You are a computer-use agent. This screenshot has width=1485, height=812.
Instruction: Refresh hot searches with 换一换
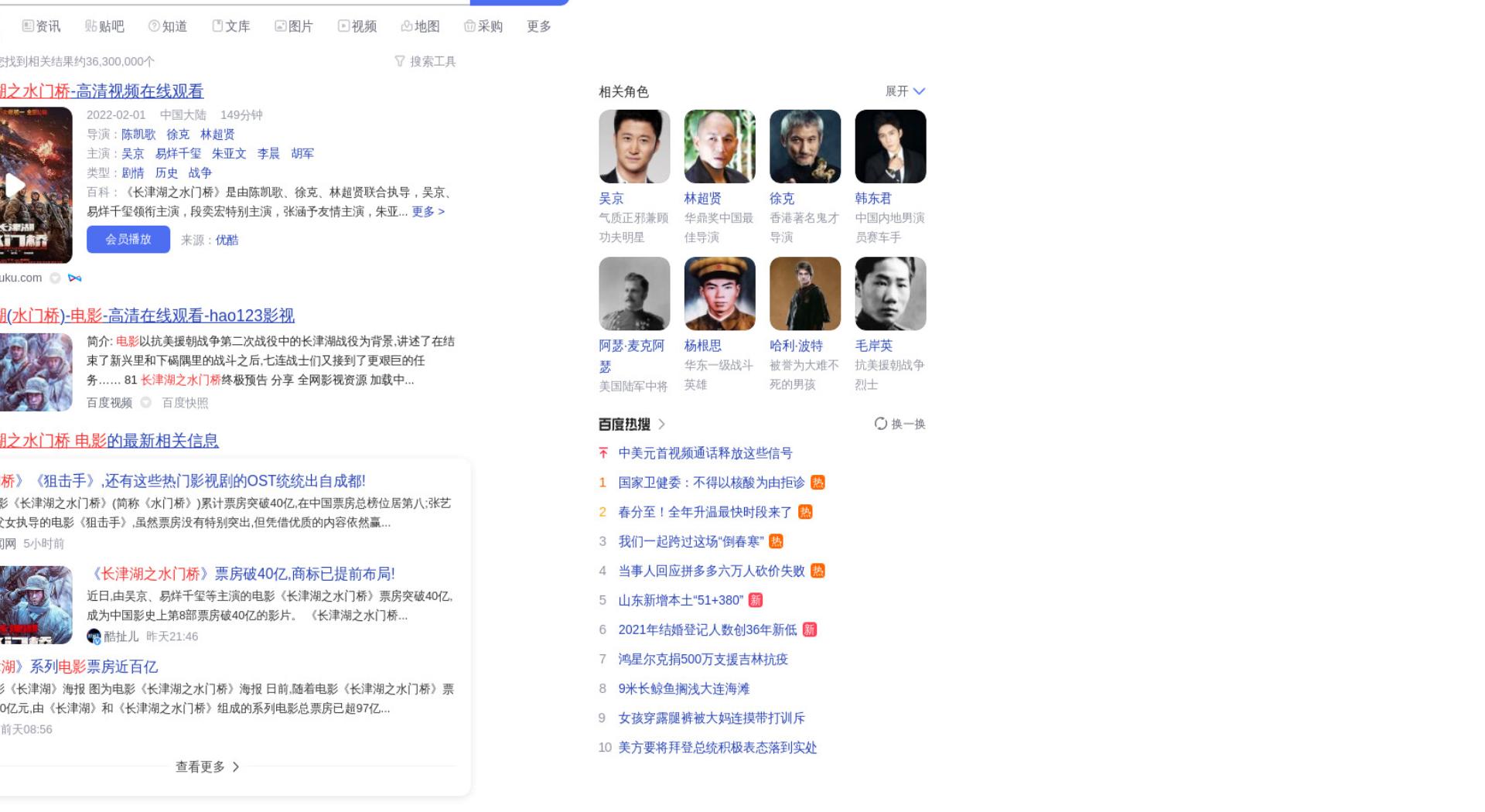pos(900,424)
